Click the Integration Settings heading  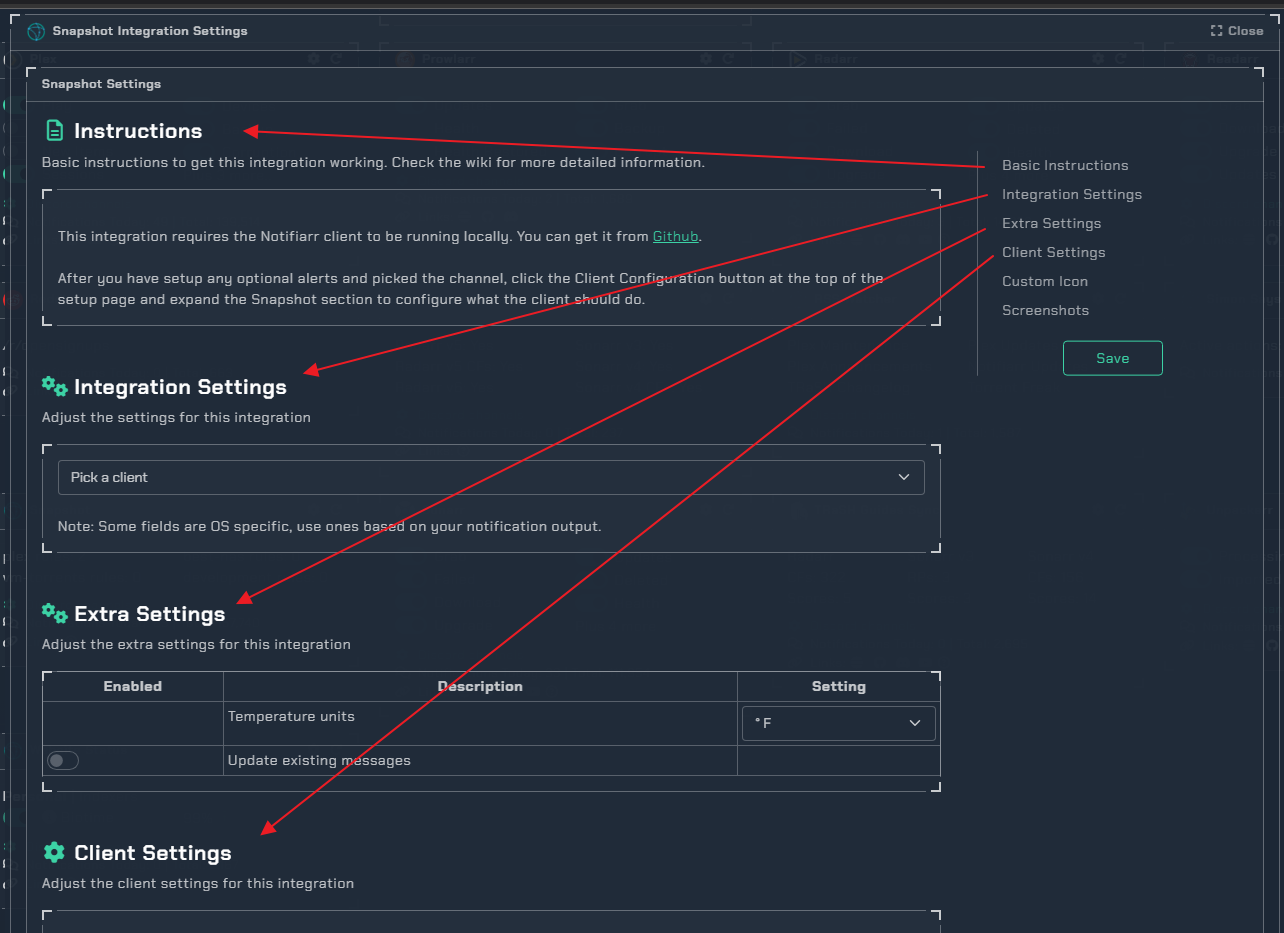(180, 387)
